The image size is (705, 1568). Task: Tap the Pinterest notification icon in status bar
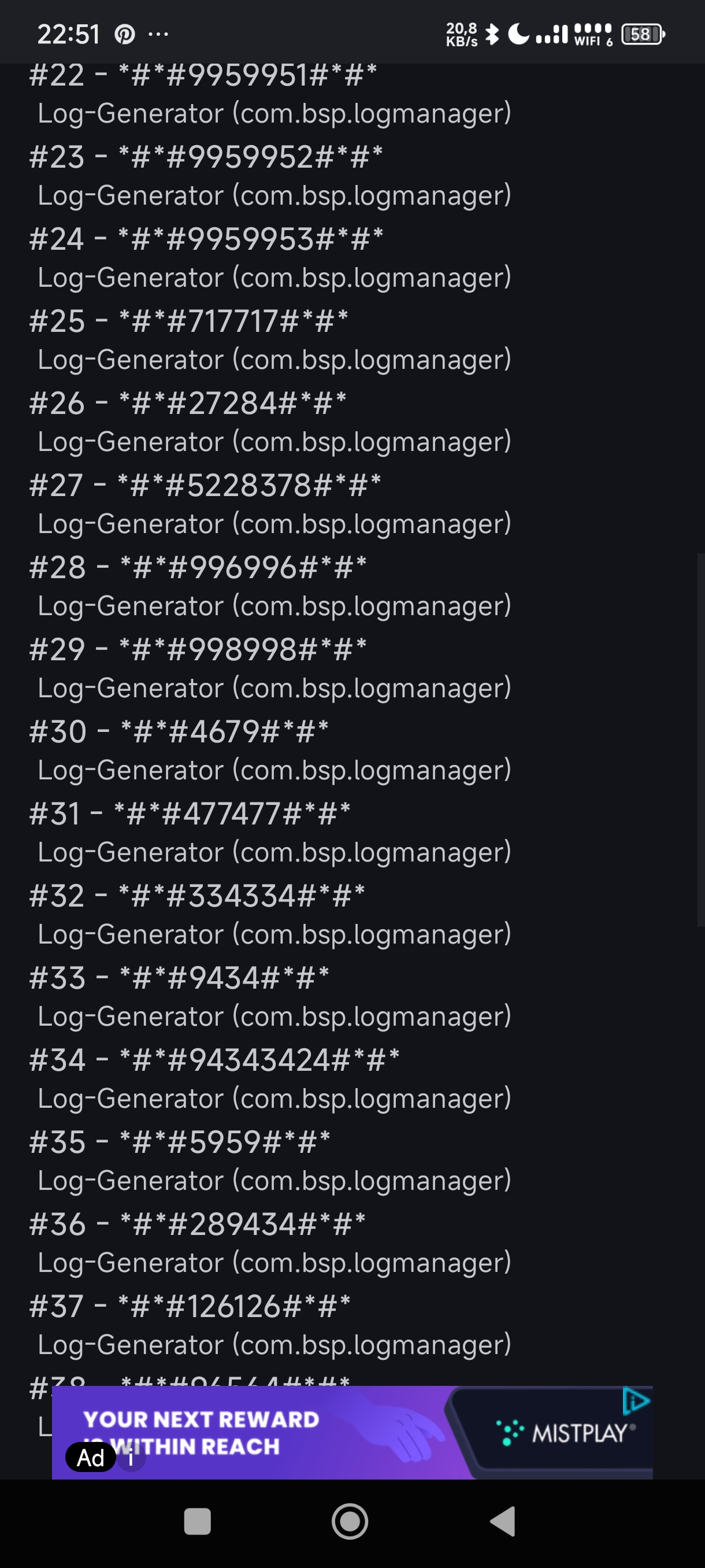point(125,35)
